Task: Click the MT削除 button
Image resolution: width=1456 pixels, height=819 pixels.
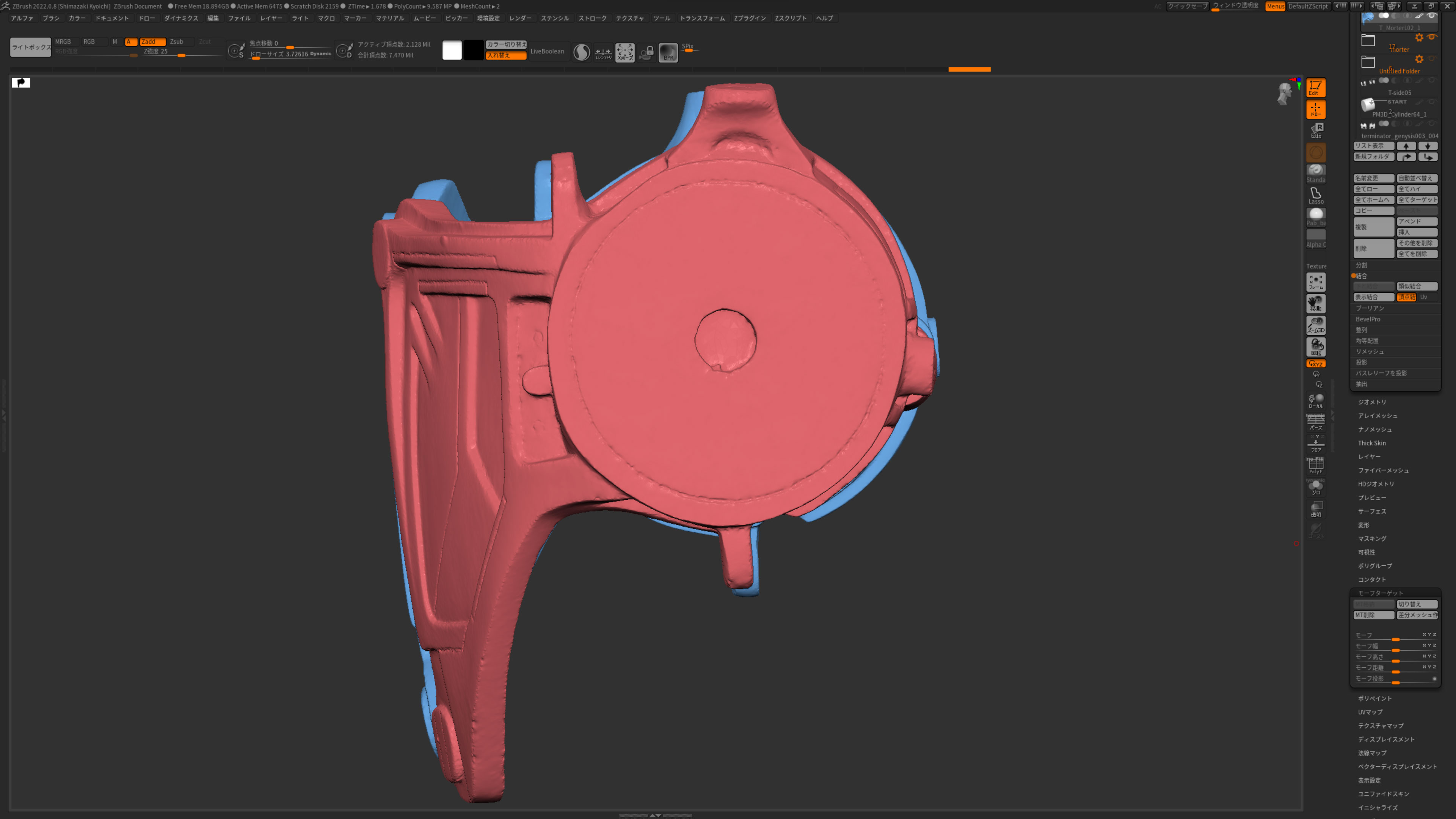Action: pos(1373,615)
